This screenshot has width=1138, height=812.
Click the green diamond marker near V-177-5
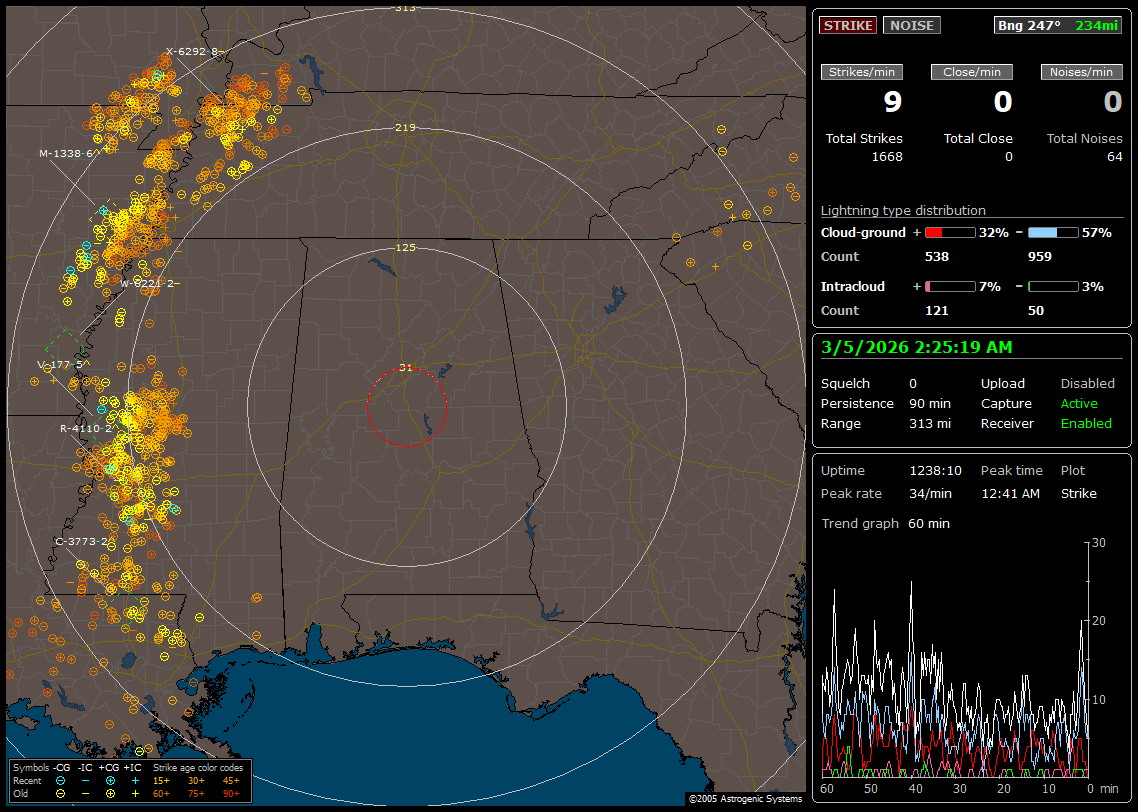tap(66, 348)
